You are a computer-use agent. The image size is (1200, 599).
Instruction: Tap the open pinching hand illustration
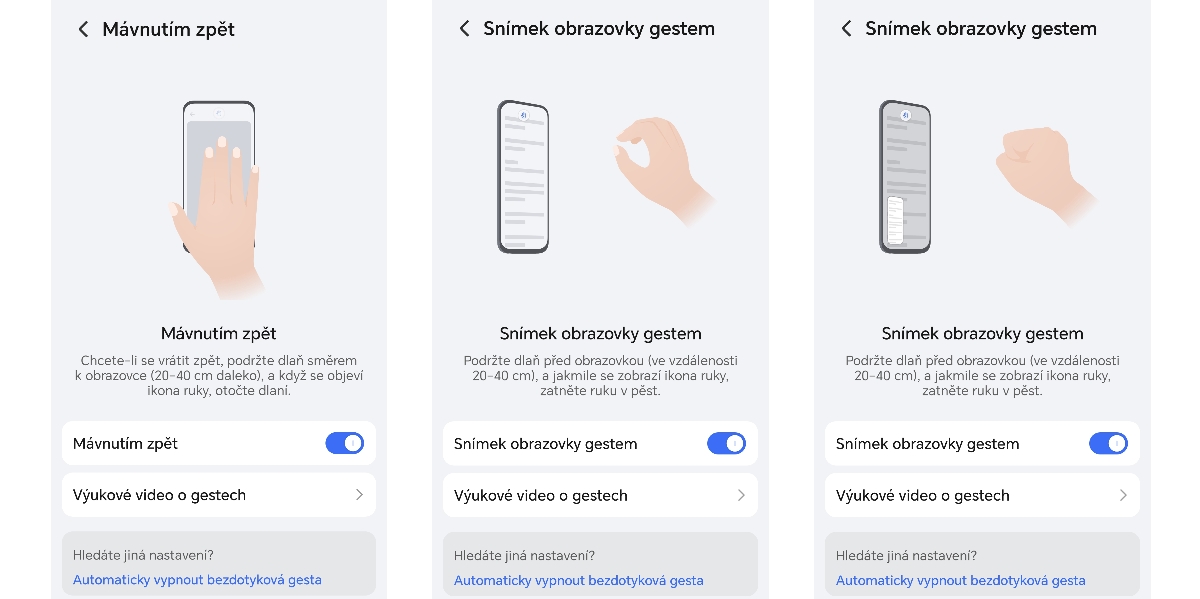663,170
